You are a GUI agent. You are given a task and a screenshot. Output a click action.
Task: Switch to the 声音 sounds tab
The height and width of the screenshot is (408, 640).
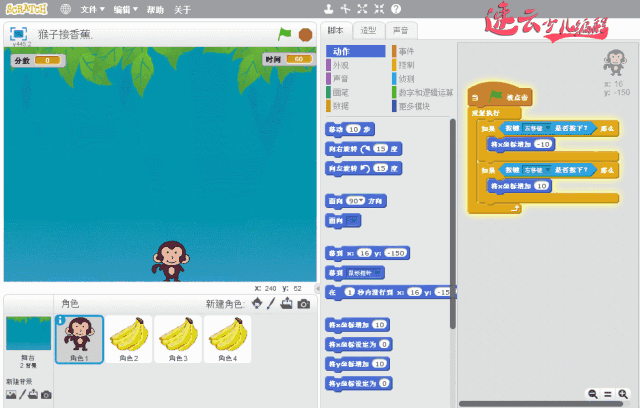click(x=401, y=31)
